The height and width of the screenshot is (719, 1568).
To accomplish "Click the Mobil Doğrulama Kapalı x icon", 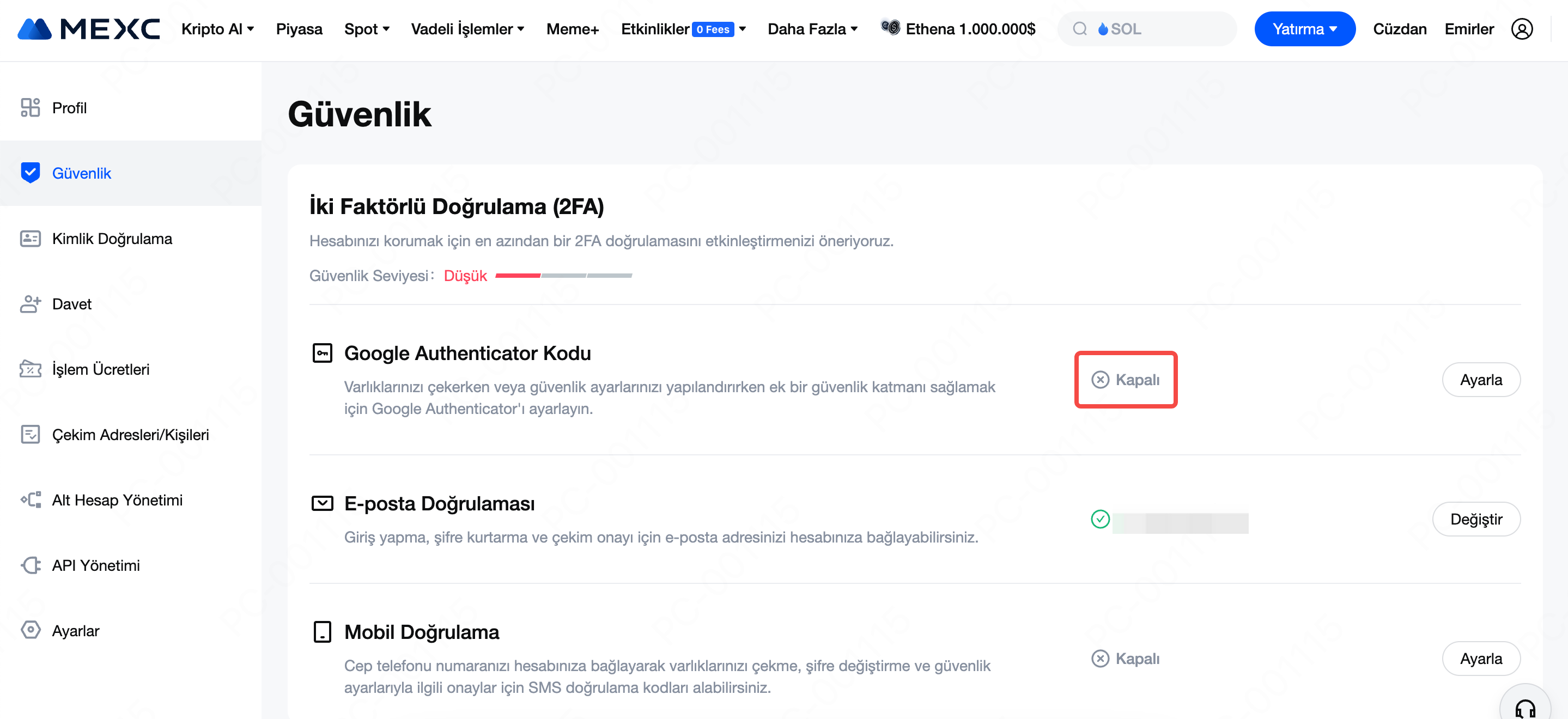I will 1100,659.
